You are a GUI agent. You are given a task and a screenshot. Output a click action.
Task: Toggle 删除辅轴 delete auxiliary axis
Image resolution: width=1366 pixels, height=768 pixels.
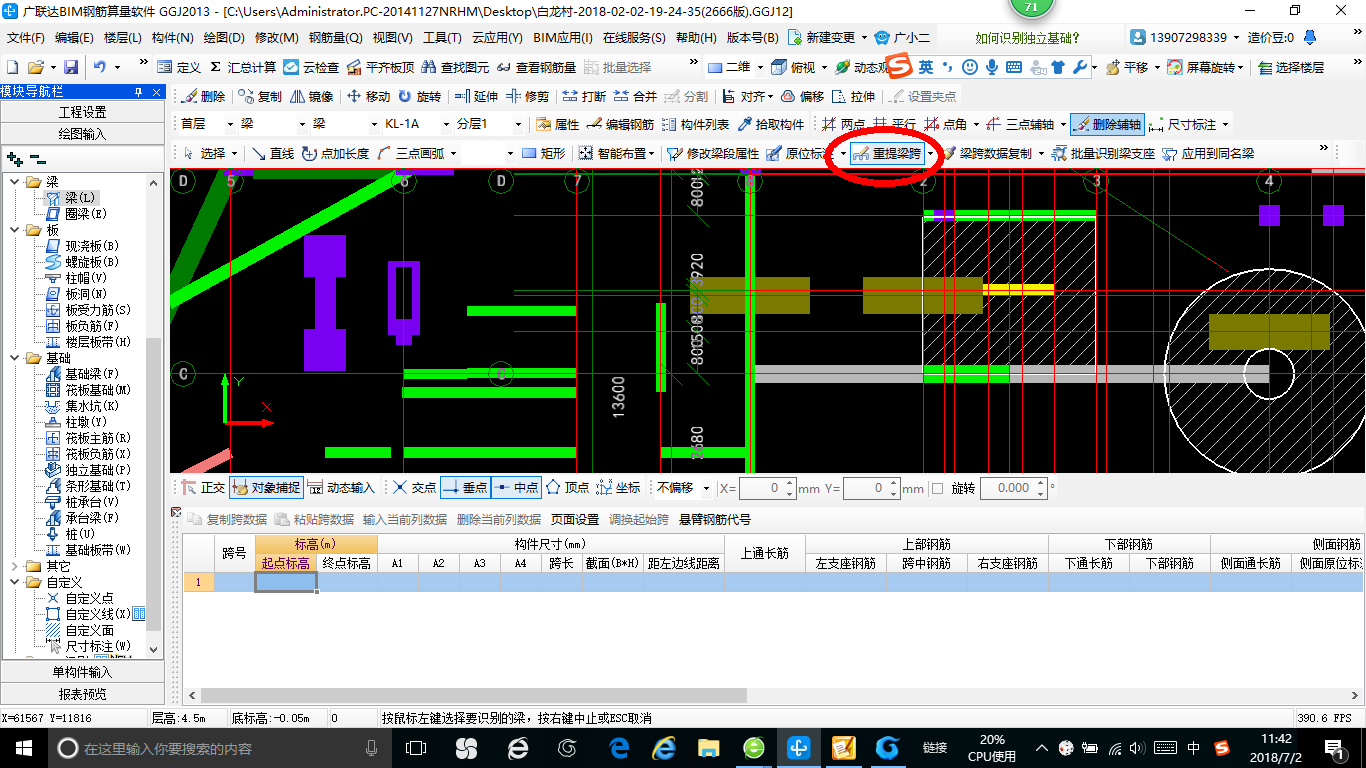pyautogui.click(x=1106, y=125)
